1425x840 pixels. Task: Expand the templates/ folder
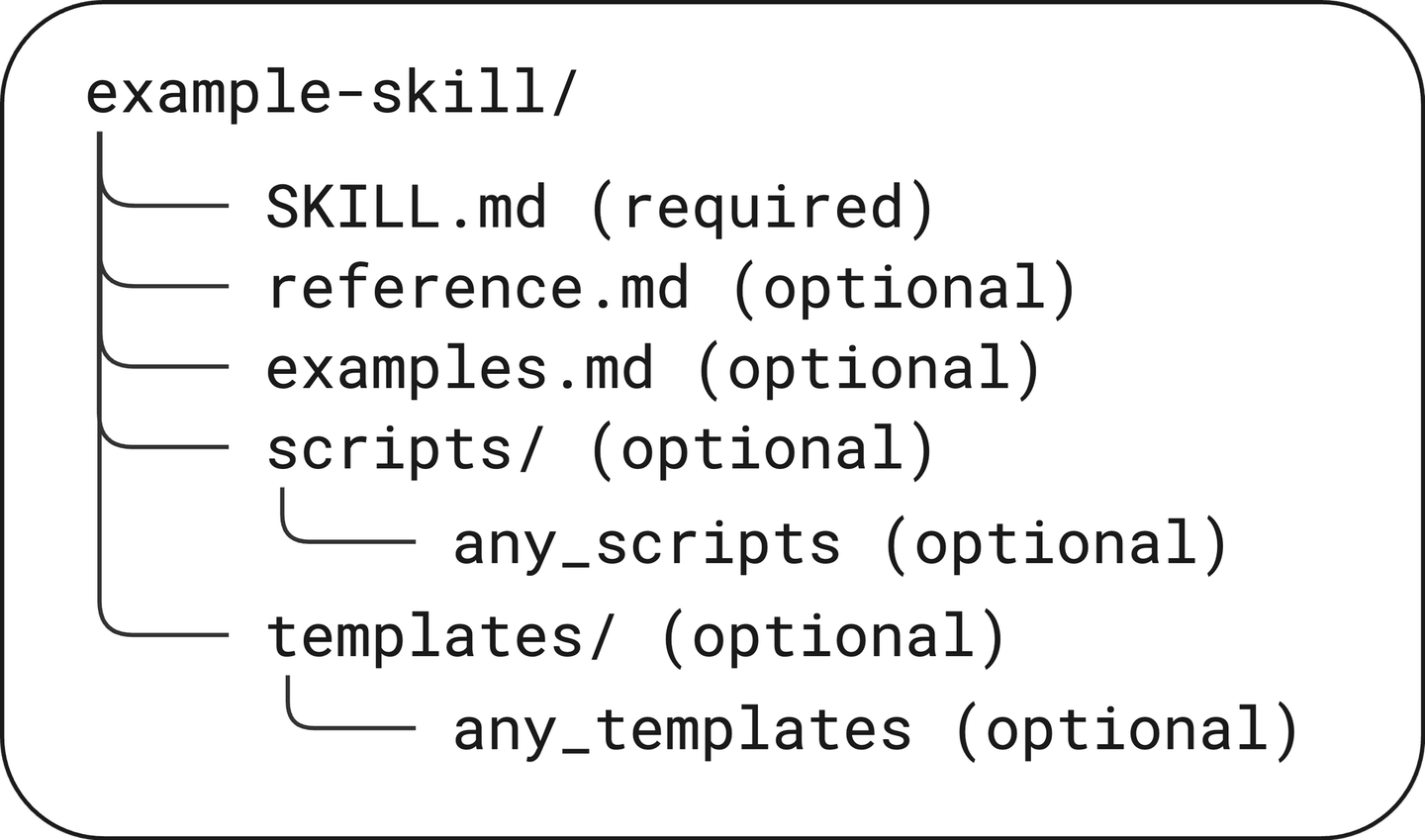pyautogui.click(x=441, y=634)
